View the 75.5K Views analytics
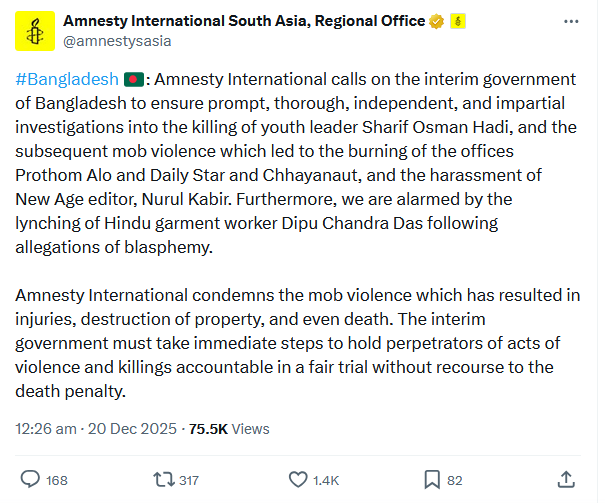The image size is (605, 503). [x=229, y=428]
